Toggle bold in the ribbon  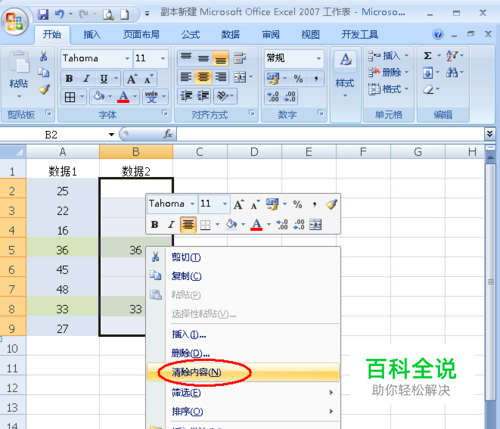point(69,79)
